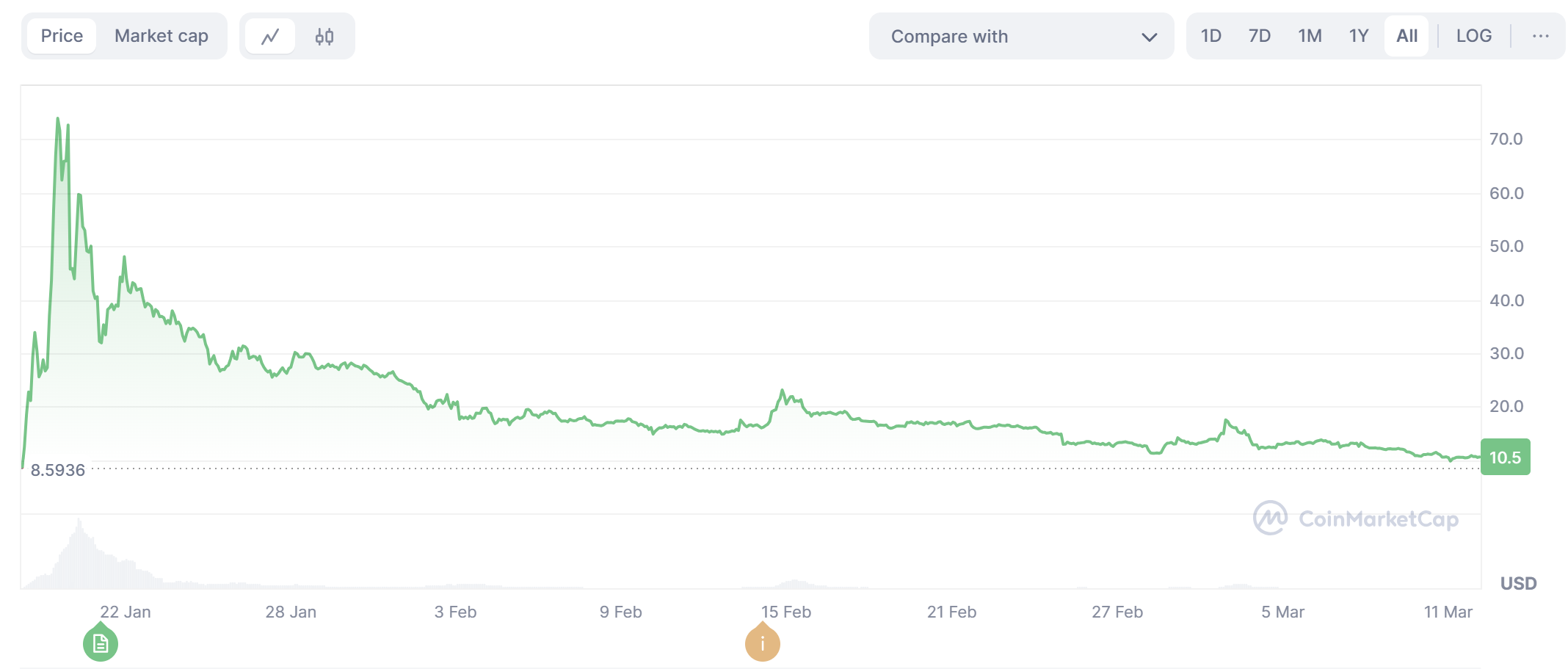Select the All time range

[x=1407, y=36]
